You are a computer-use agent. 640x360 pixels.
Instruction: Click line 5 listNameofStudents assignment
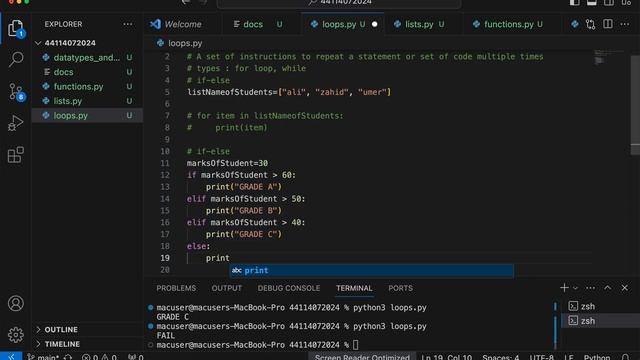click(289, 92)
